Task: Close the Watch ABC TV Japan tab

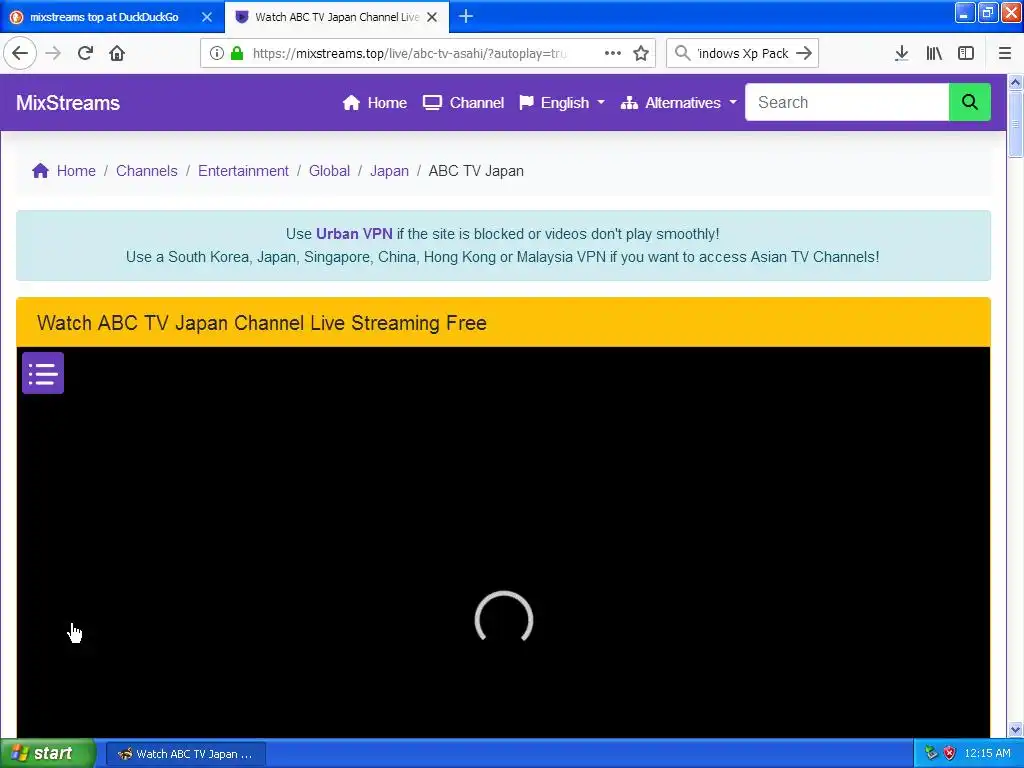Action: [432, 17]
